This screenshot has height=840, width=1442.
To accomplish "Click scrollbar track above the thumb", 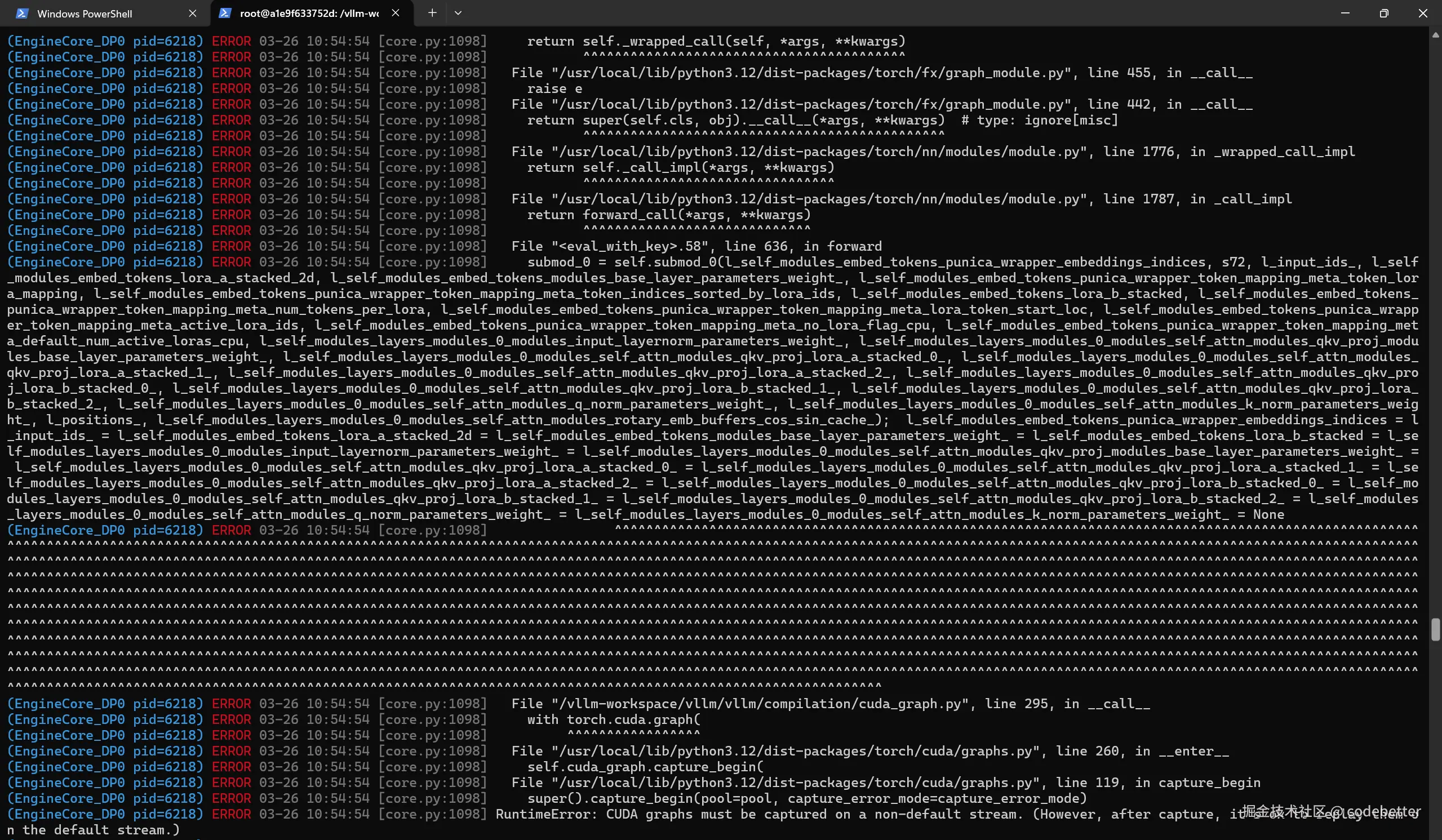I will (x=1435, y=343).
